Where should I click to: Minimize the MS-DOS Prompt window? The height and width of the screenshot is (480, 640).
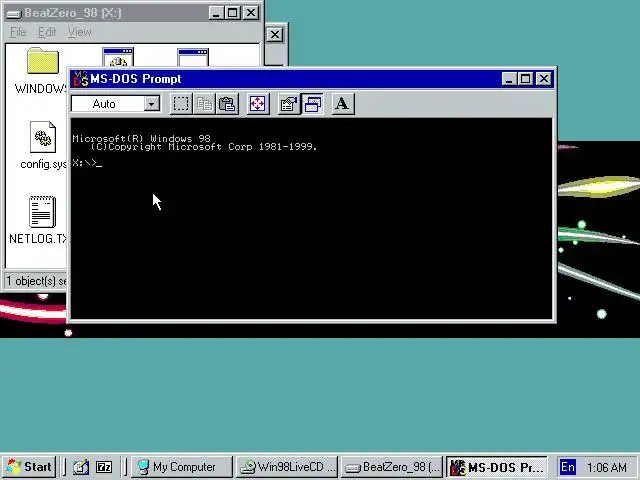[x=509, y=78]
